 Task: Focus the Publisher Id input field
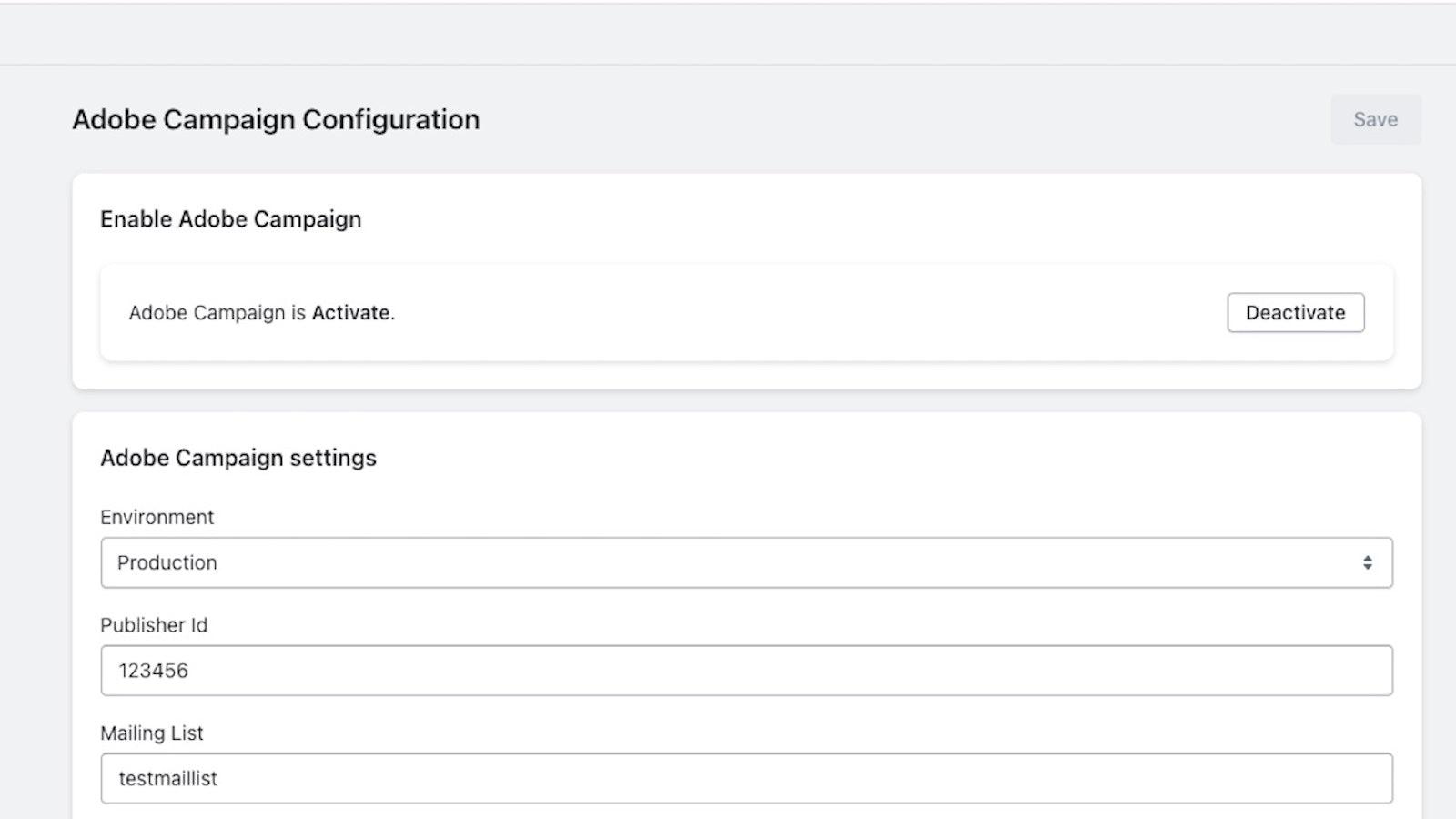(746, 671)
